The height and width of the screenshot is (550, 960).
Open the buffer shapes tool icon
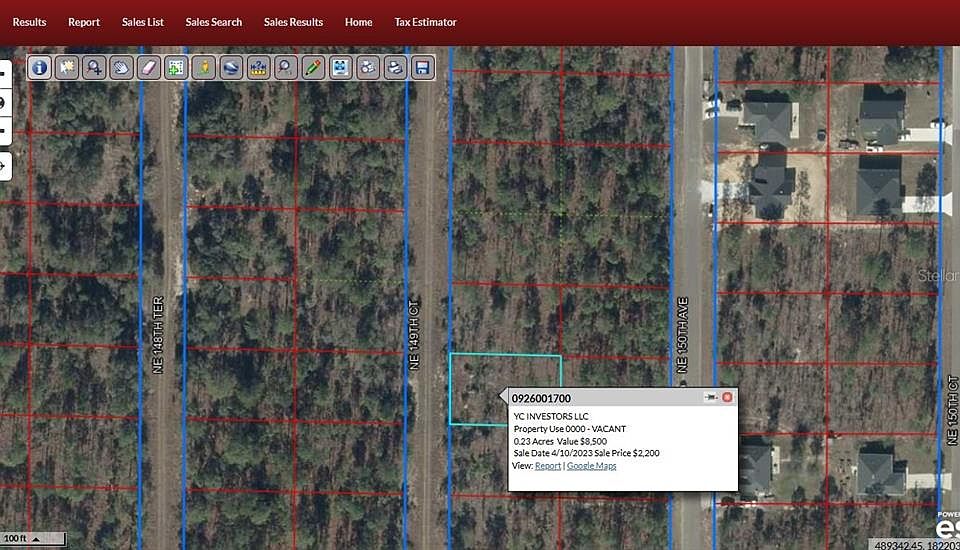pyautogui.click(x=367, y=67)
